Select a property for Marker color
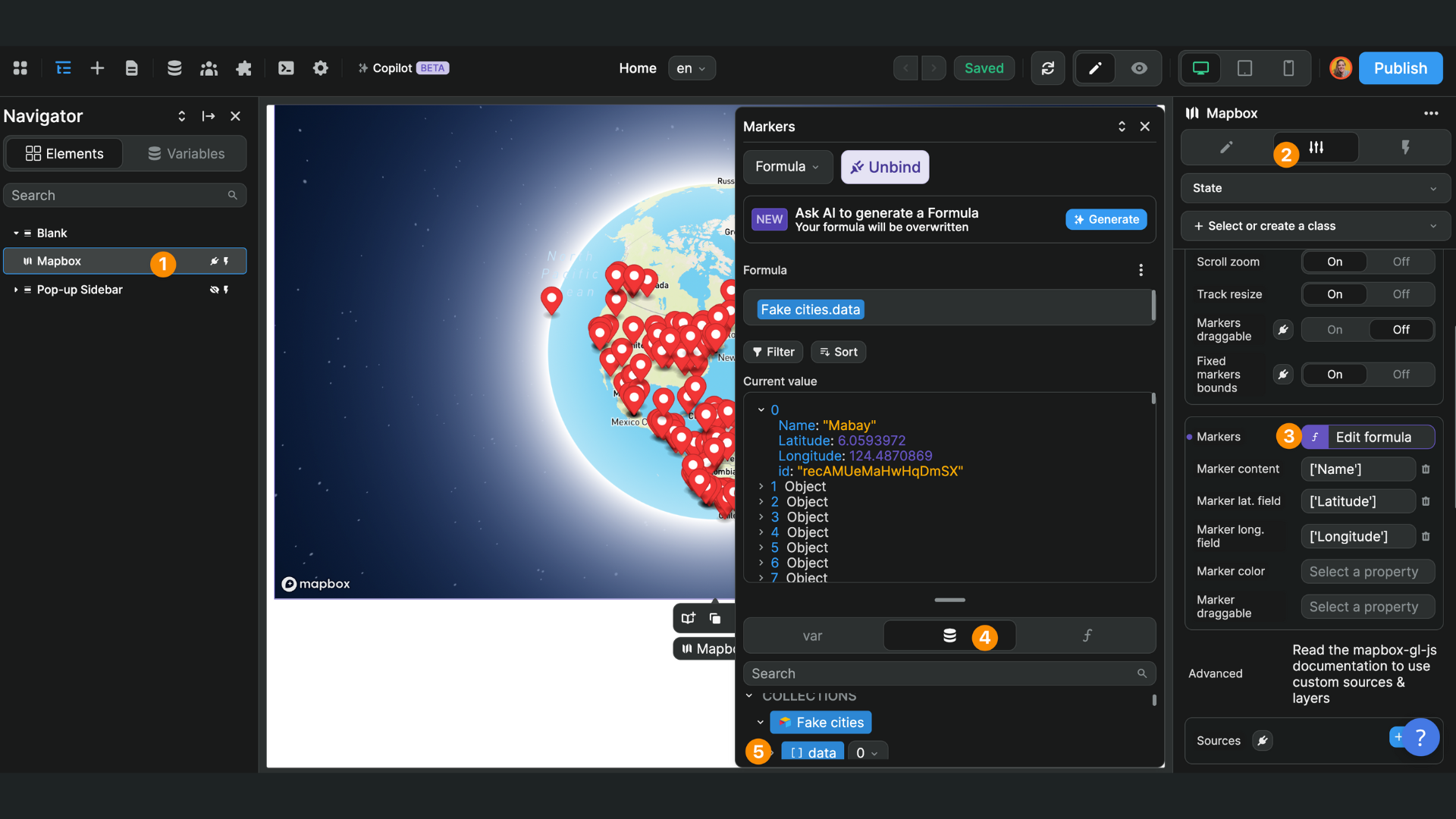This screenshot has height=819, width=1456. (1367, 571)
